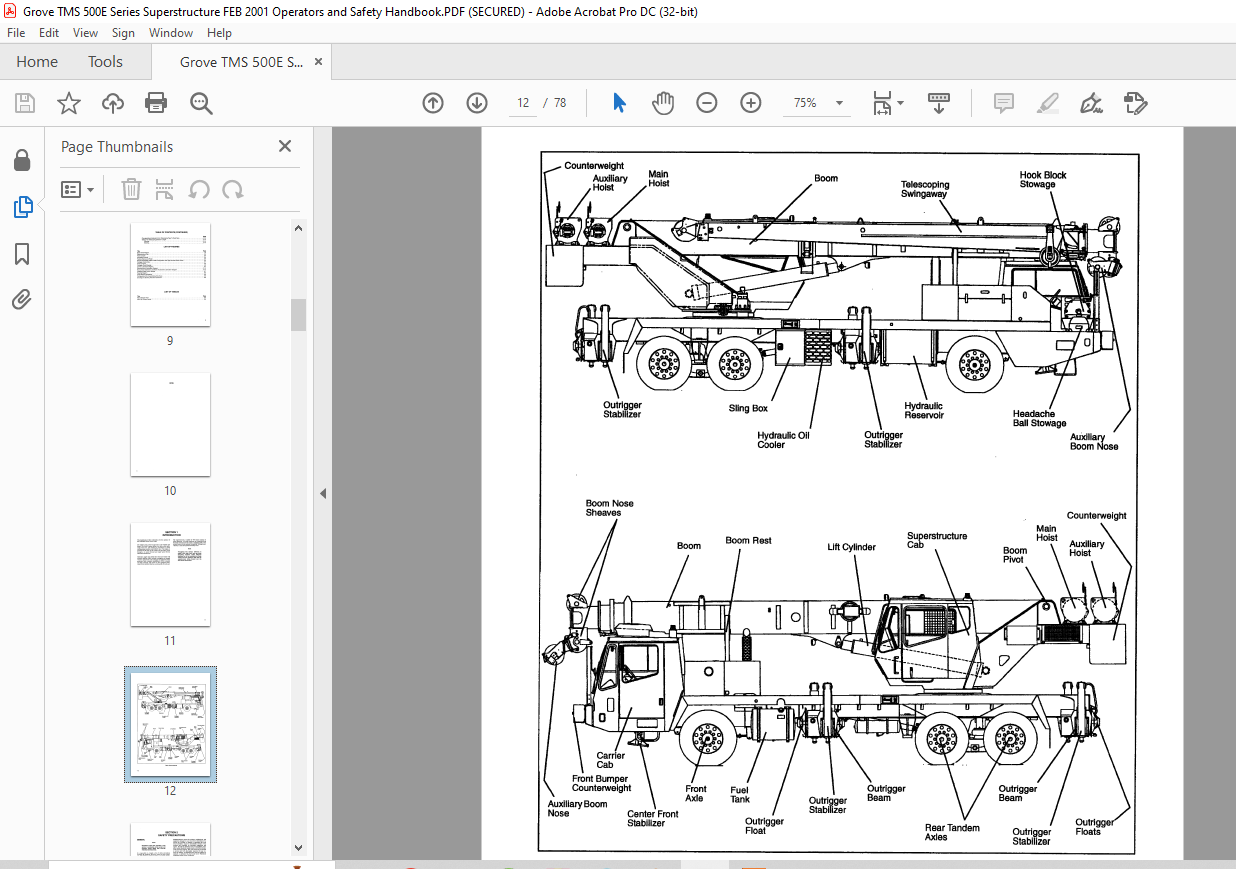Click the 'Hydraulic Reservoir' diagram label
This screenshot has width=1236, height=869.
923,411
